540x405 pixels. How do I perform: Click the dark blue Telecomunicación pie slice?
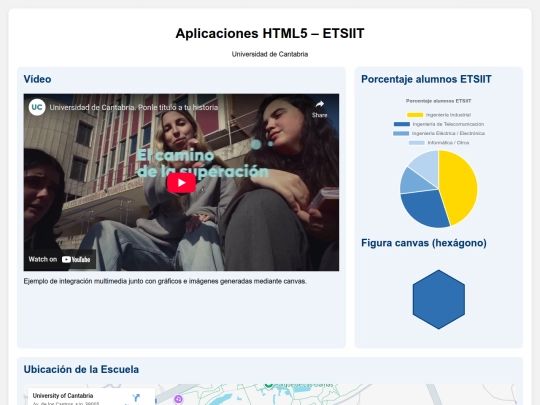coord(424,208)
